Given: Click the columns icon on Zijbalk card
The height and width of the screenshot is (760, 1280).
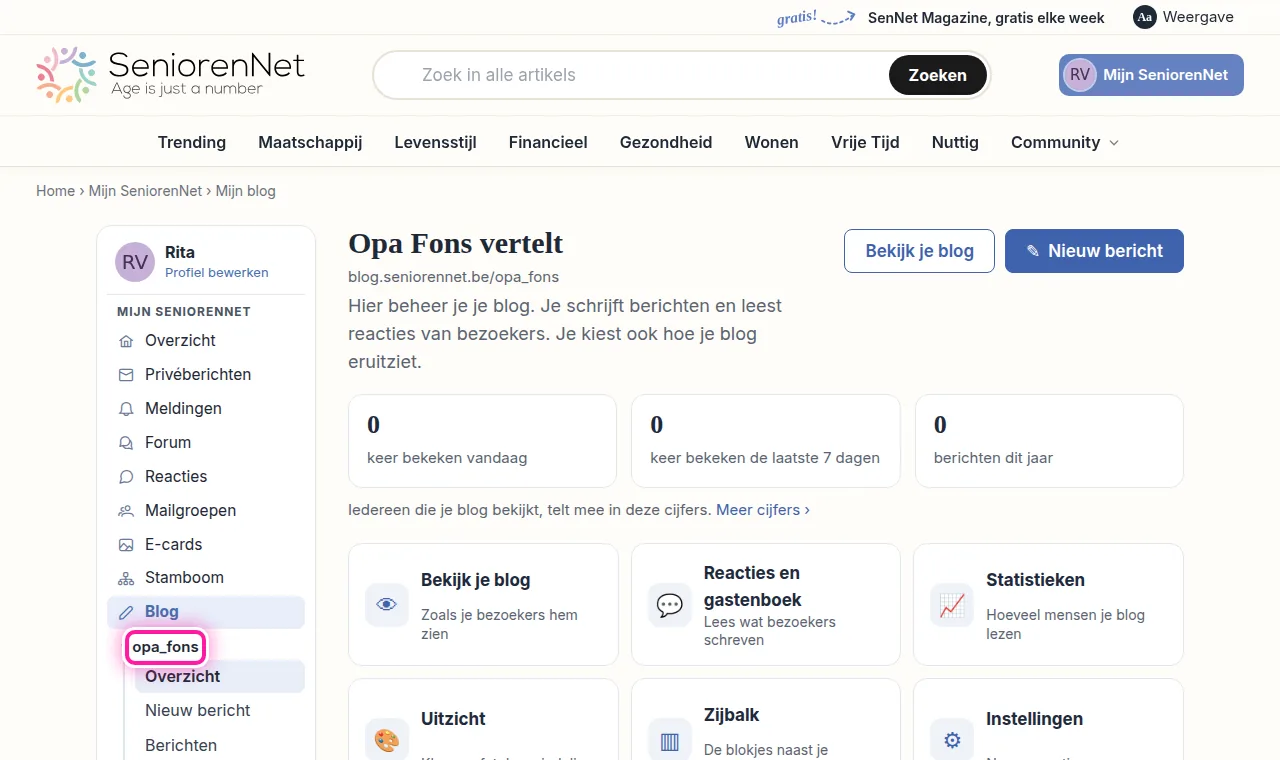Looking at the screenshot, I should [x=669, y=740].
